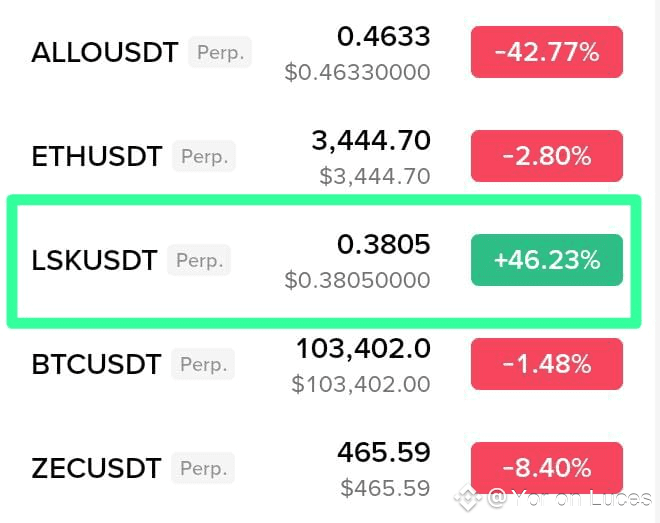
Task: Click the -42.77% change badge for ALLOUSDT
Action: (x=546, y=52)
